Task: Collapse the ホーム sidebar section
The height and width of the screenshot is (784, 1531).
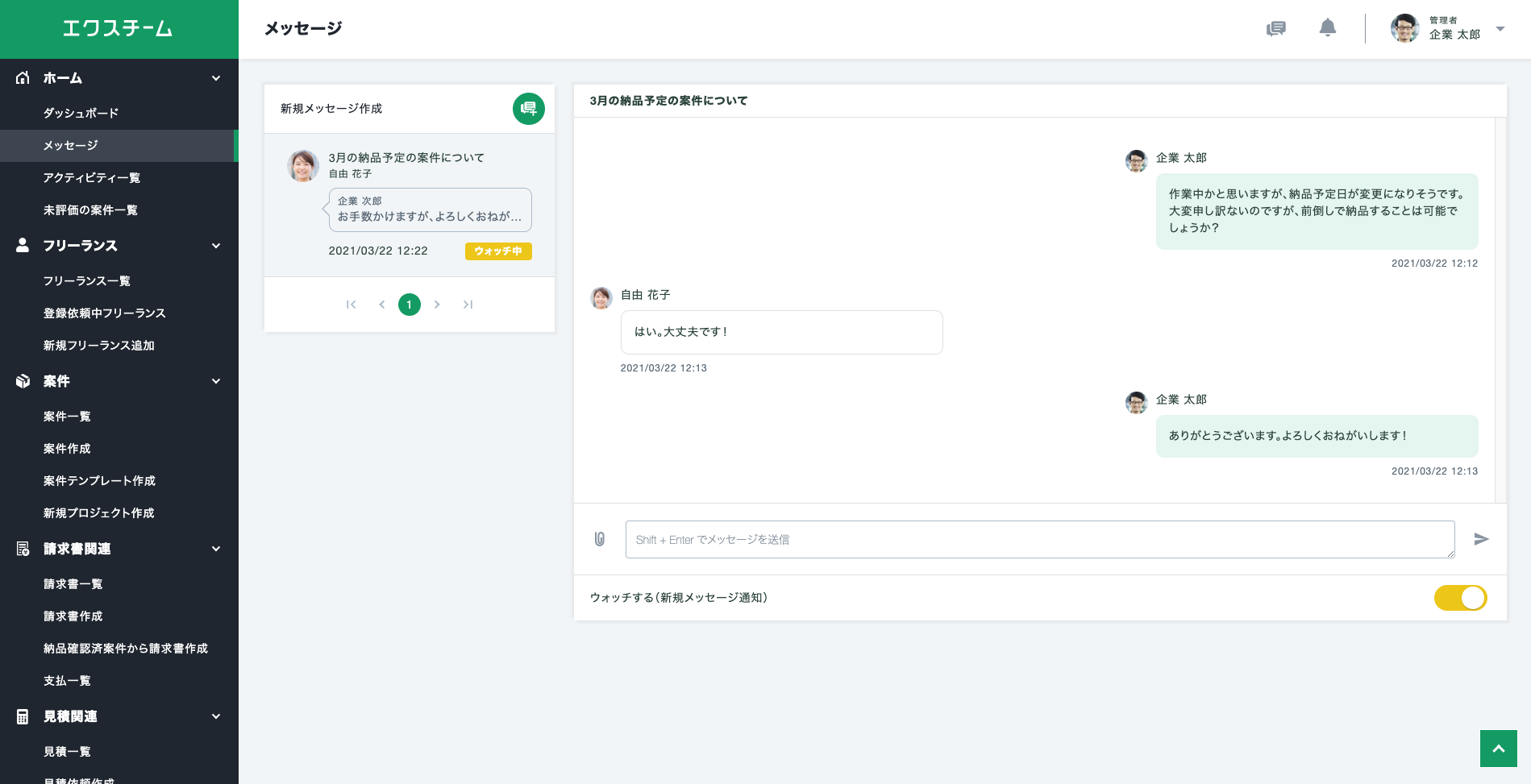Action: (x=216, y=78)
